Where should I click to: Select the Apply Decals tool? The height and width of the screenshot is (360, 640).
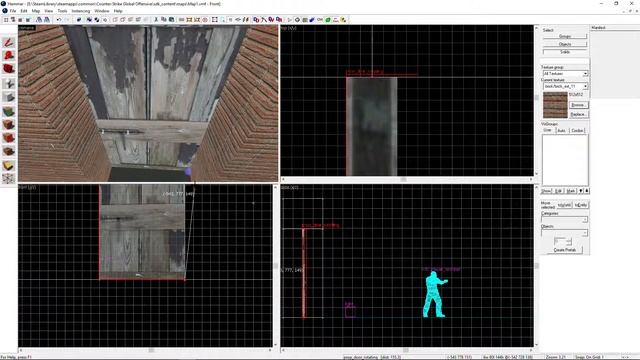9,138
